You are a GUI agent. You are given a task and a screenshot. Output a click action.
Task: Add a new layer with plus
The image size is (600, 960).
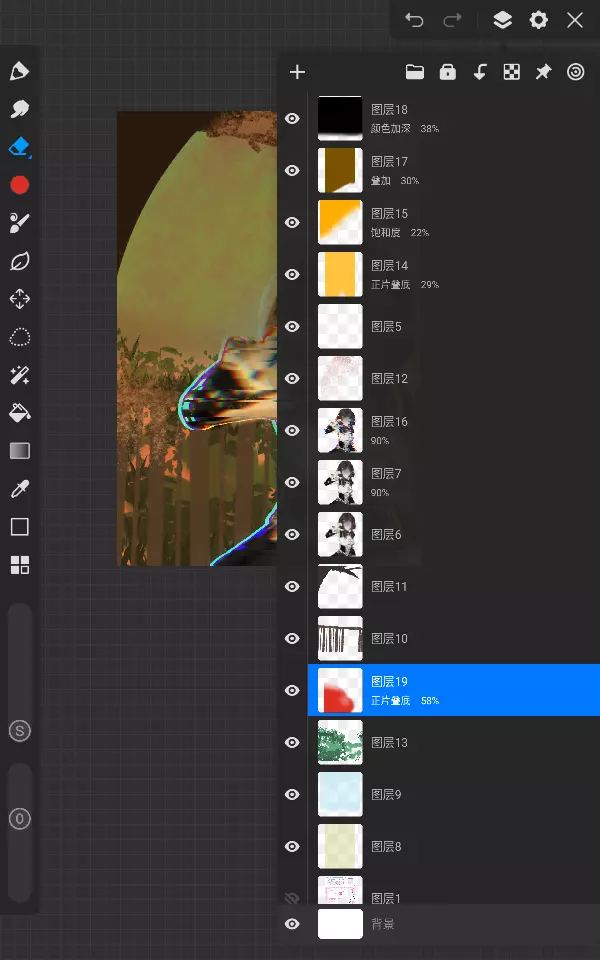[297, 72]
